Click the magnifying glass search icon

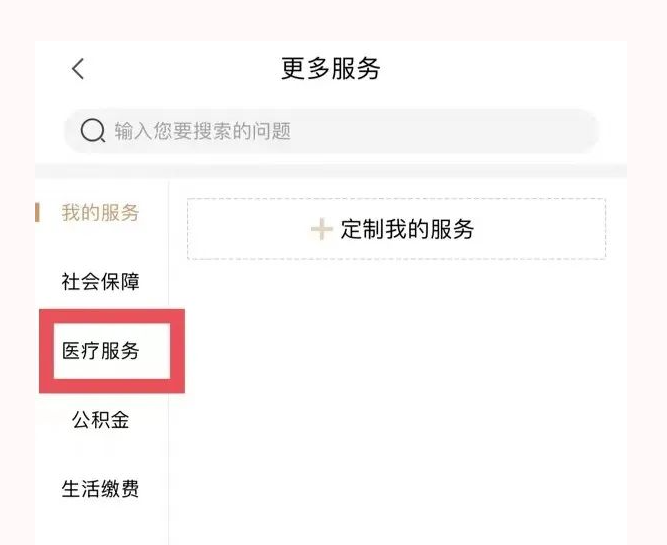93,130
